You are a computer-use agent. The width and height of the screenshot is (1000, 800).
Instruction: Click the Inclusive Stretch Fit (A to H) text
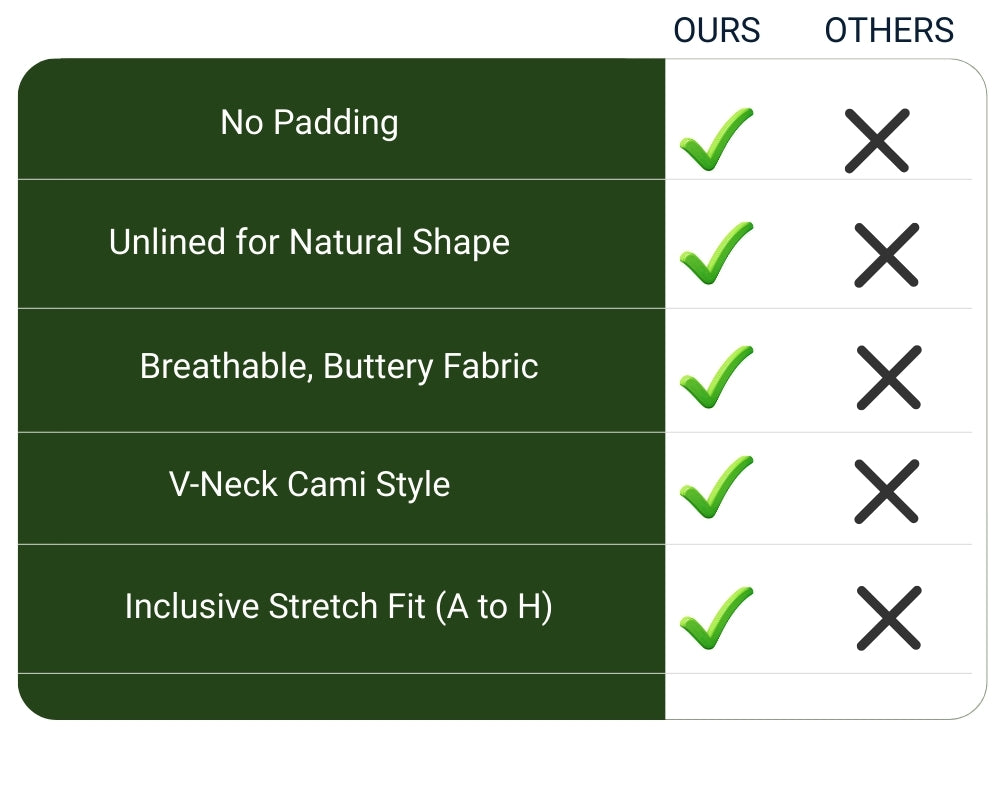338,607
